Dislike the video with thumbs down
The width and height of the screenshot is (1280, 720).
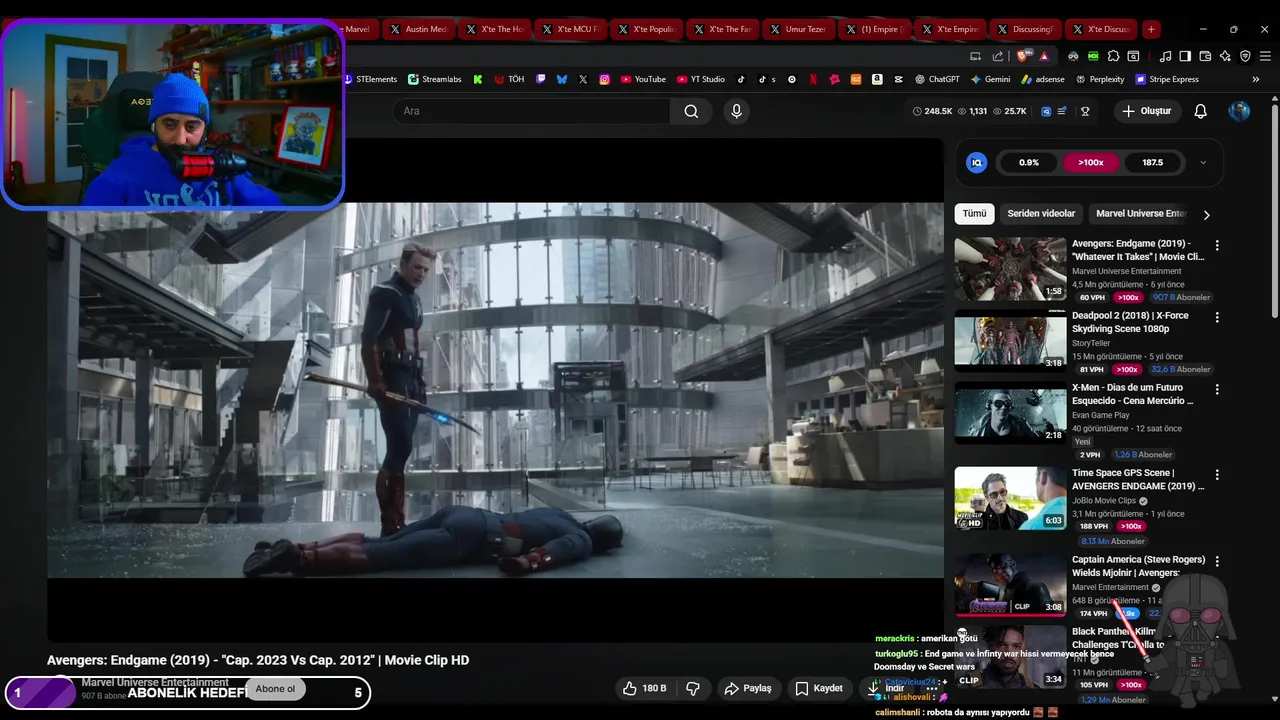[x=692, y=689]
